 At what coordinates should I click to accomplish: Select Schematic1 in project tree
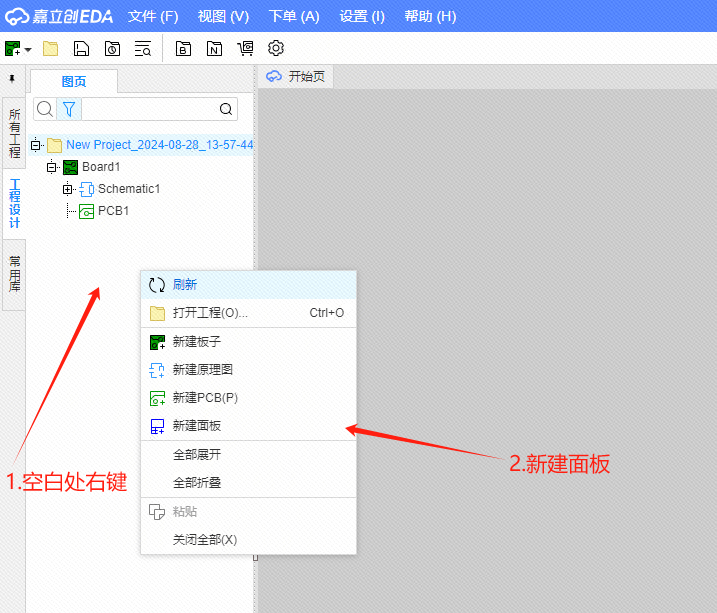[x=129, y=189]
